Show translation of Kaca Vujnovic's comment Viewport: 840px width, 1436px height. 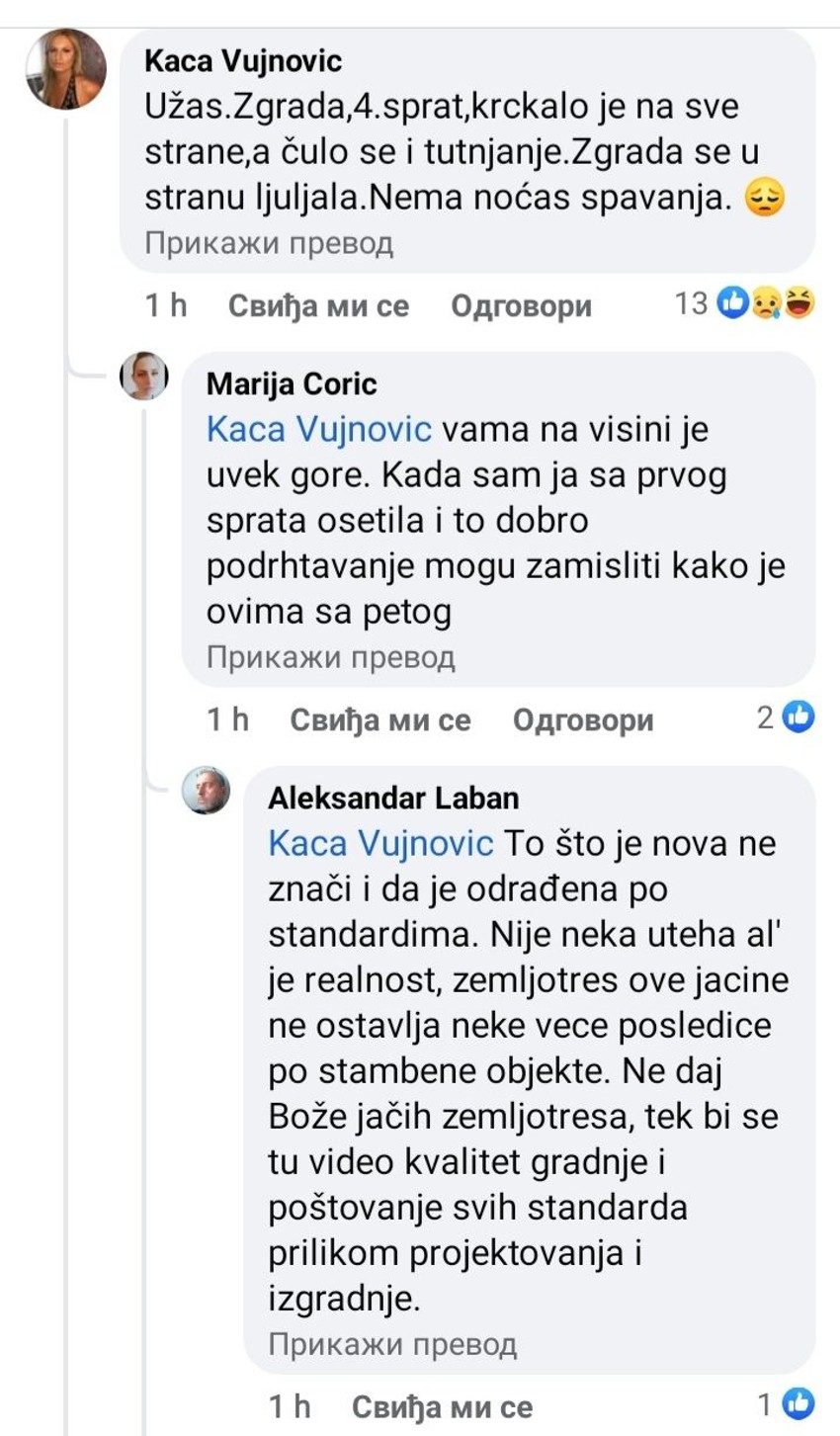click(x=269, y=243)
